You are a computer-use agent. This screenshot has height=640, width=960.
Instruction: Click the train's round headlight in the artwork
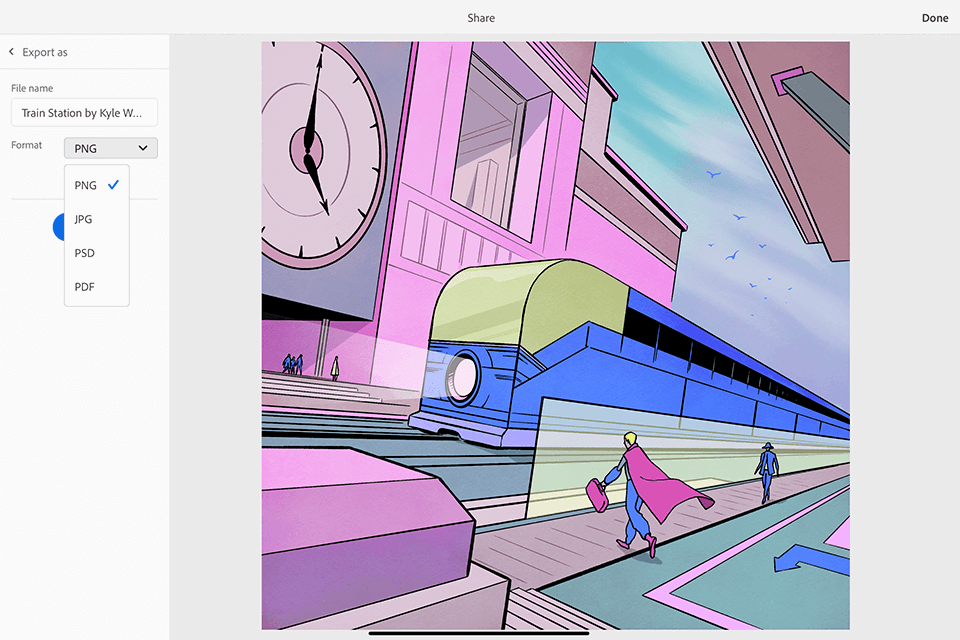(x=463, y=372)
